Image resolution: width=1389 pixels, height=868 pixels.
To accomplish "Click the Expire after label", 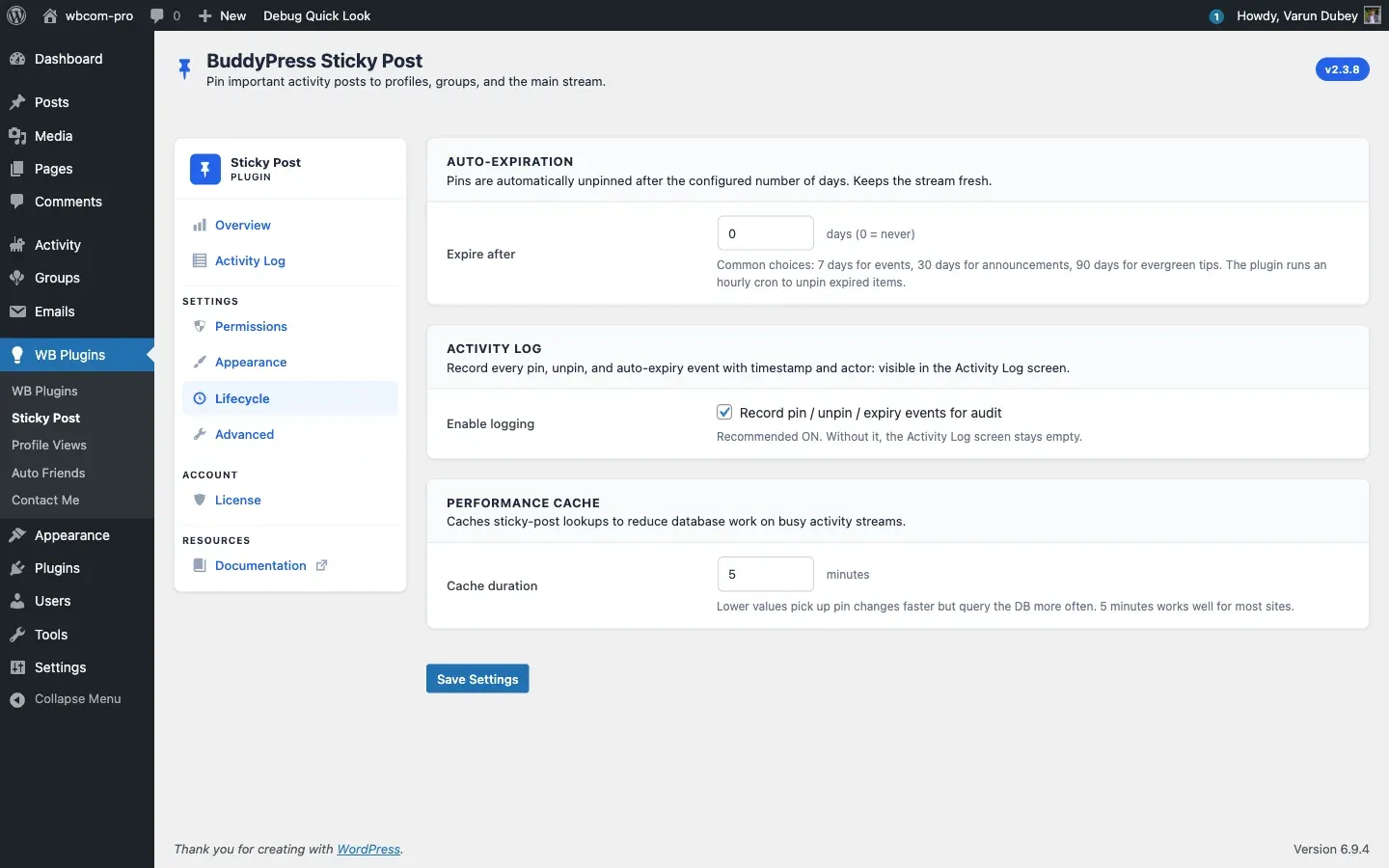I will pyautogui.click(x=480, y=254).
